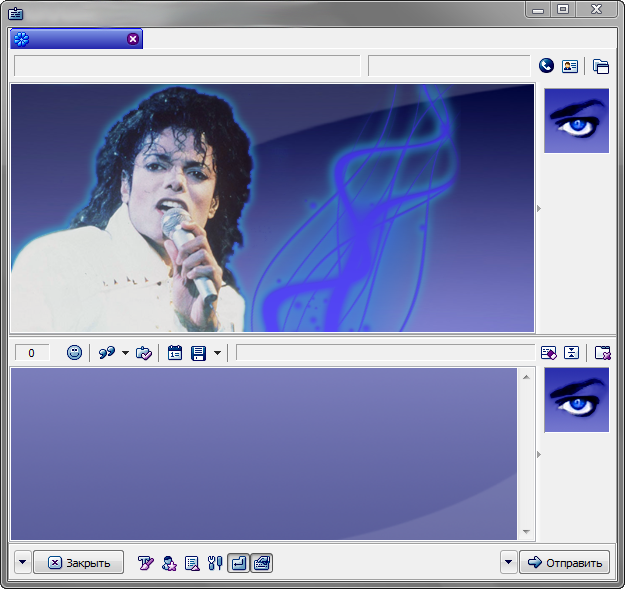Expand the quote options dropdown arrow
Screen dimensions: 625x589
click(x=125, y=353)
